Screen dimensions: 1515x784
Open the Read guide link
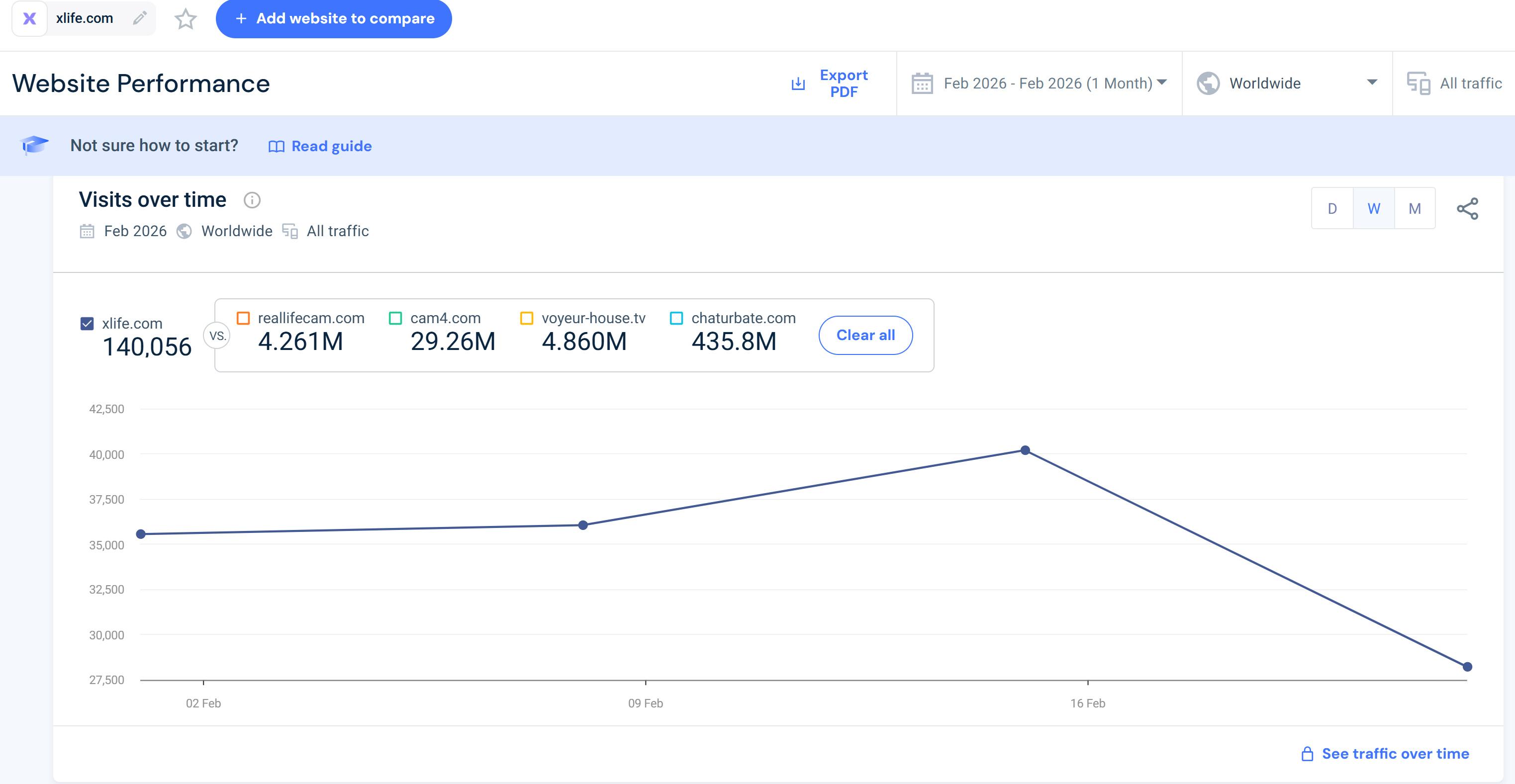320,146
